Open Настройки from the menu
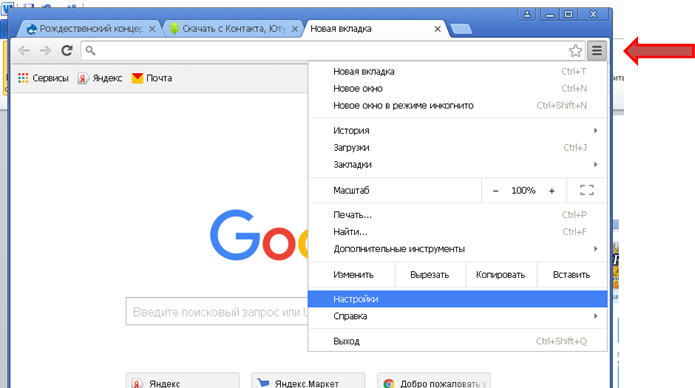695x388 pixels. coord(457,299)
